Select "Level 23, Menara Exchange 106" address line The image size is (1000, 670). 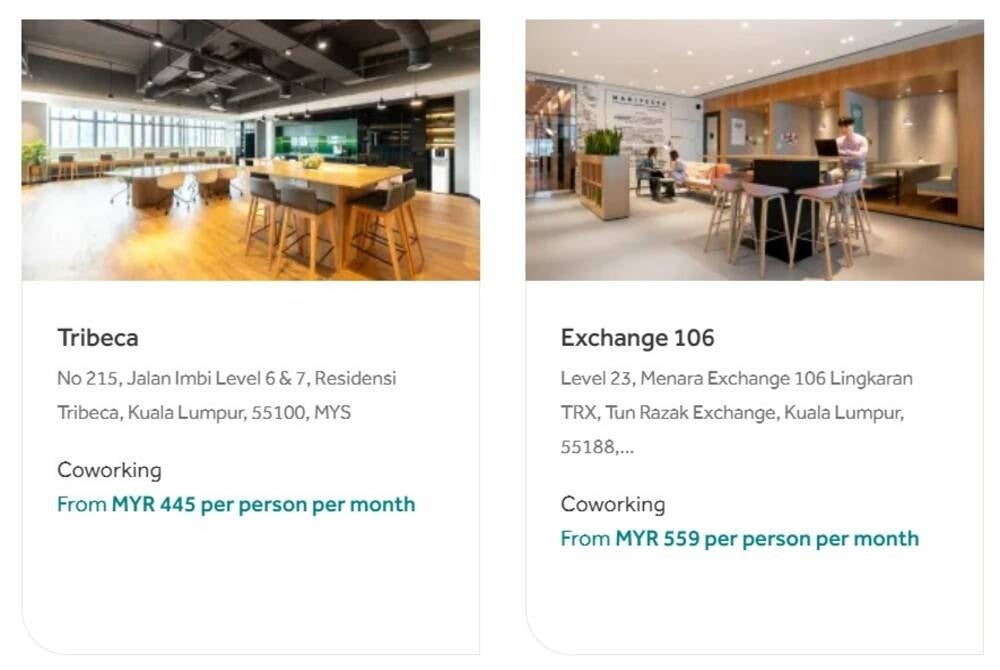click(x=736, y=379)
